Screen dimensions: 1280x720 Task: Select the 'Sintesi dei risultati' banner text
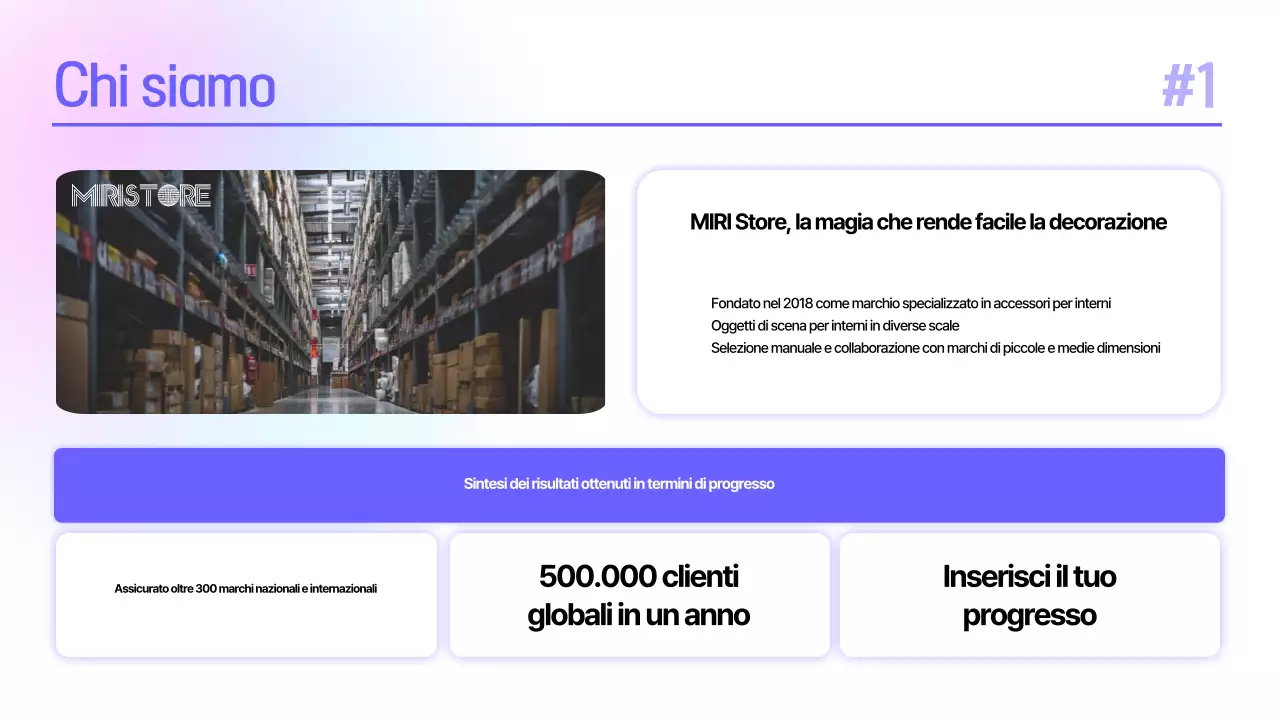coord(619,484)
